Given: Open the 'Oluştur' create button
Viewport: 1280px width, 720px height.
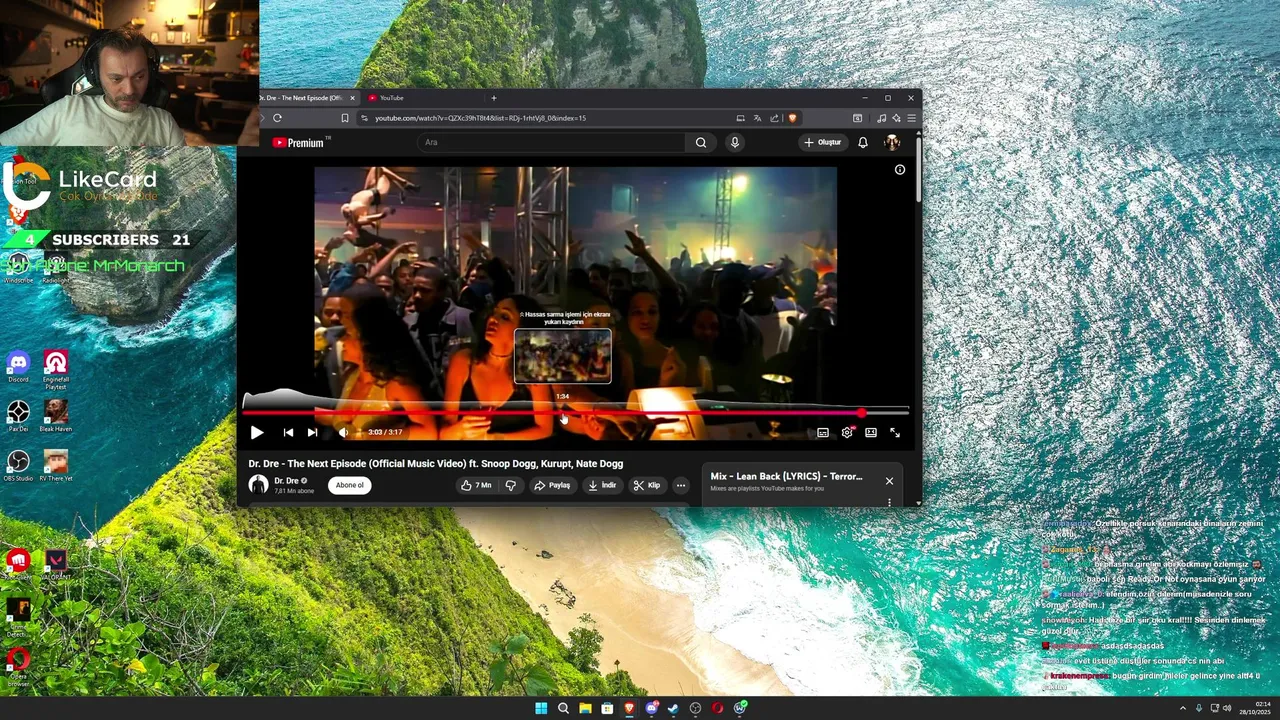Looking at the screenshot, I should coord(823,142).
